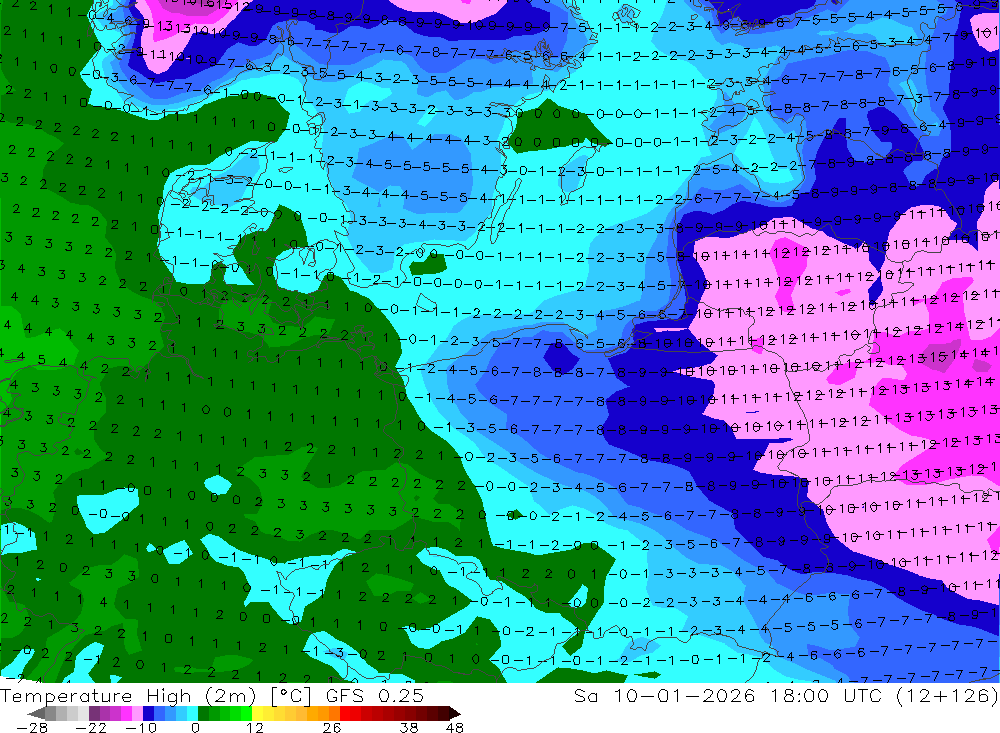Click the '0' legend value
The width and height of the screenshot is (1000, 733).
pos(195,728)
